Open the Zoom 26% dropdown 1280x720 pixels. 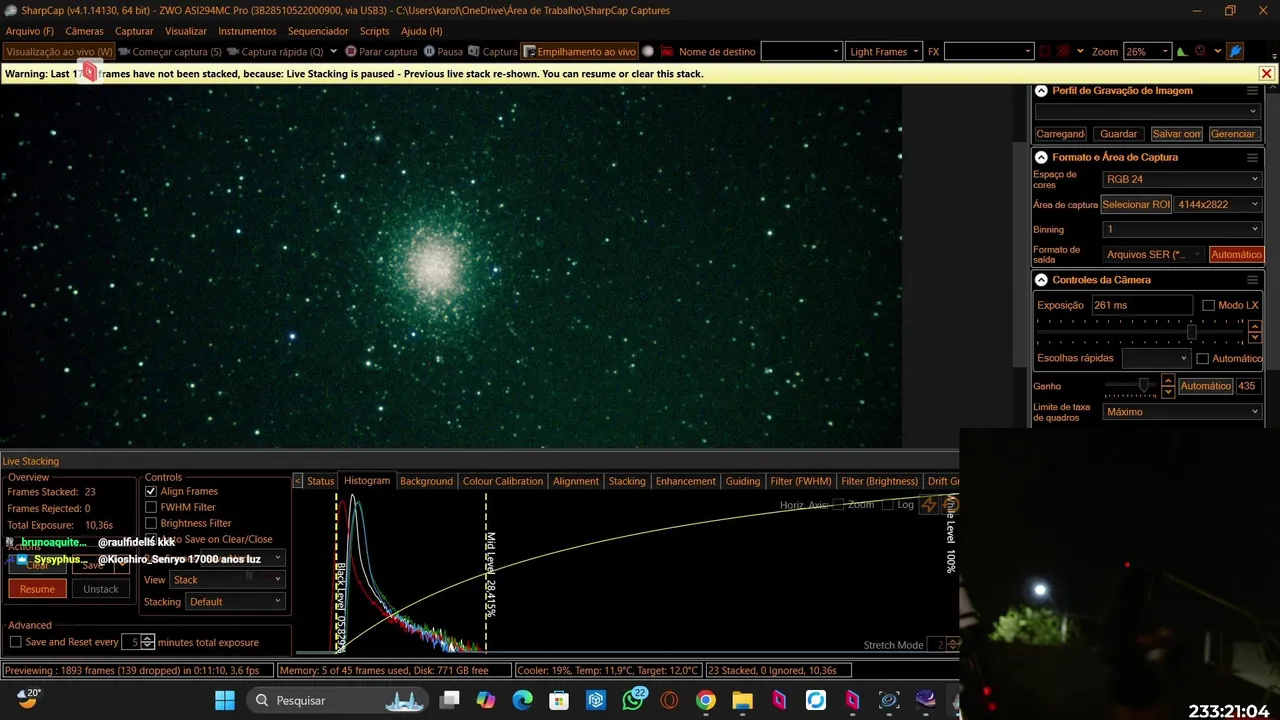click(x=1147, y=52)
